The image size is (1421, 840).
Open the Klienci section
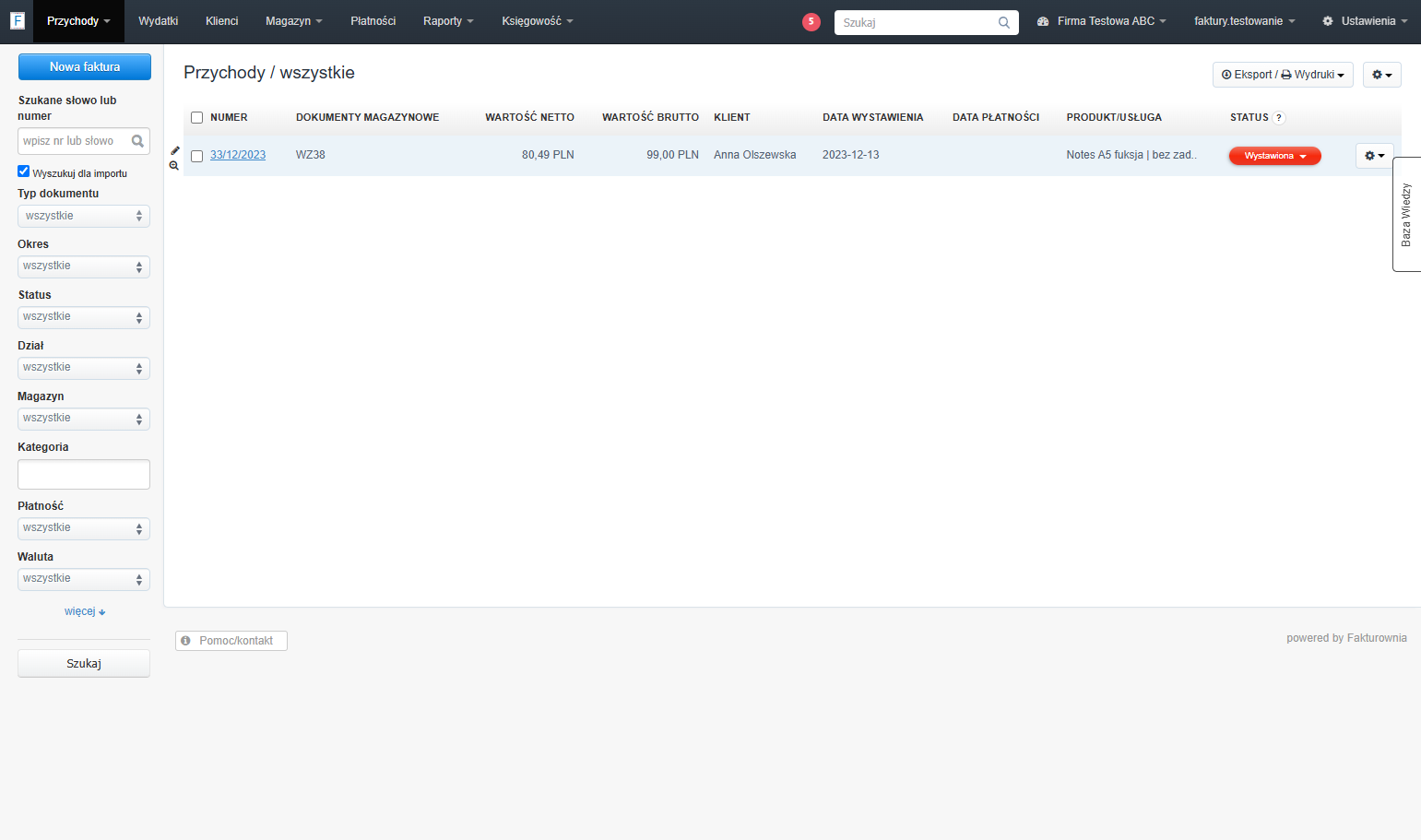222,21
